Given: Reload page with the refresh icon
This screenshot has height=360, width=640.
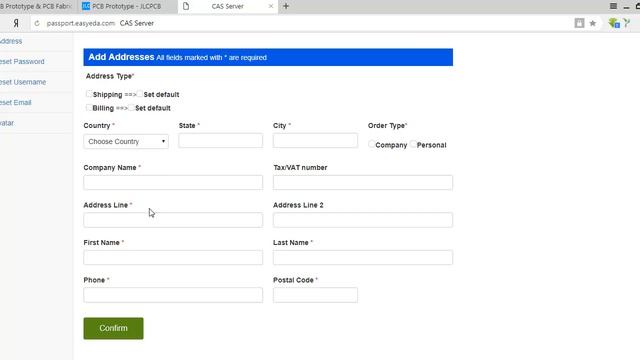Looking at the screenshot, I should click(37, 23).
